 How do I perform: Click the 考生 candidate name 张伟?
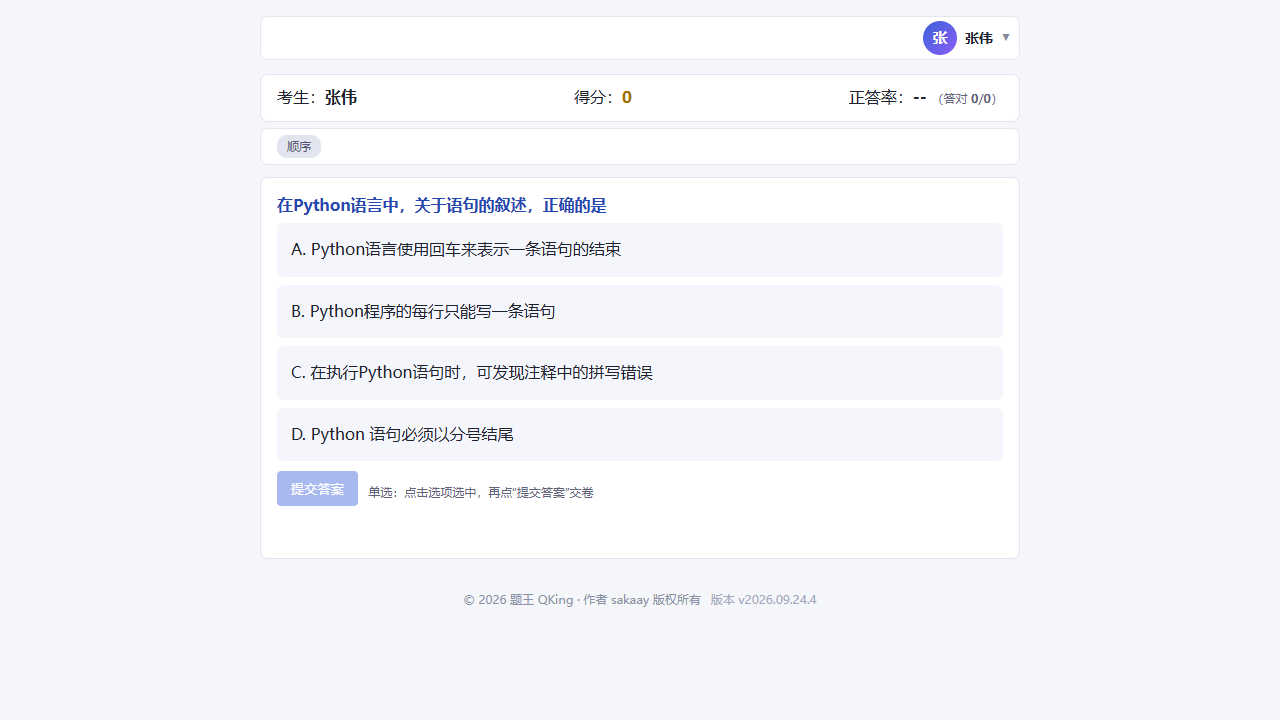tap(341, 97)
